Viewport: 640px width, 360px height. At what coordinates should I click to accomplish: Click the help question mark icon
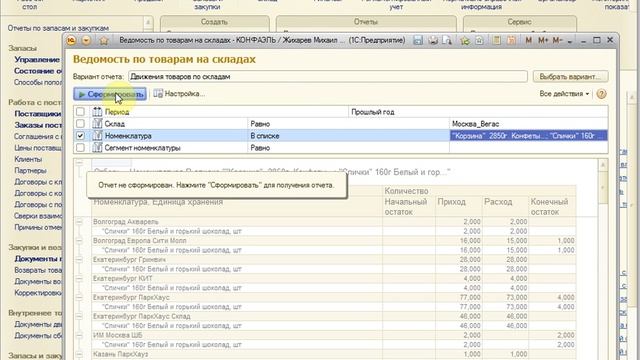601,94
